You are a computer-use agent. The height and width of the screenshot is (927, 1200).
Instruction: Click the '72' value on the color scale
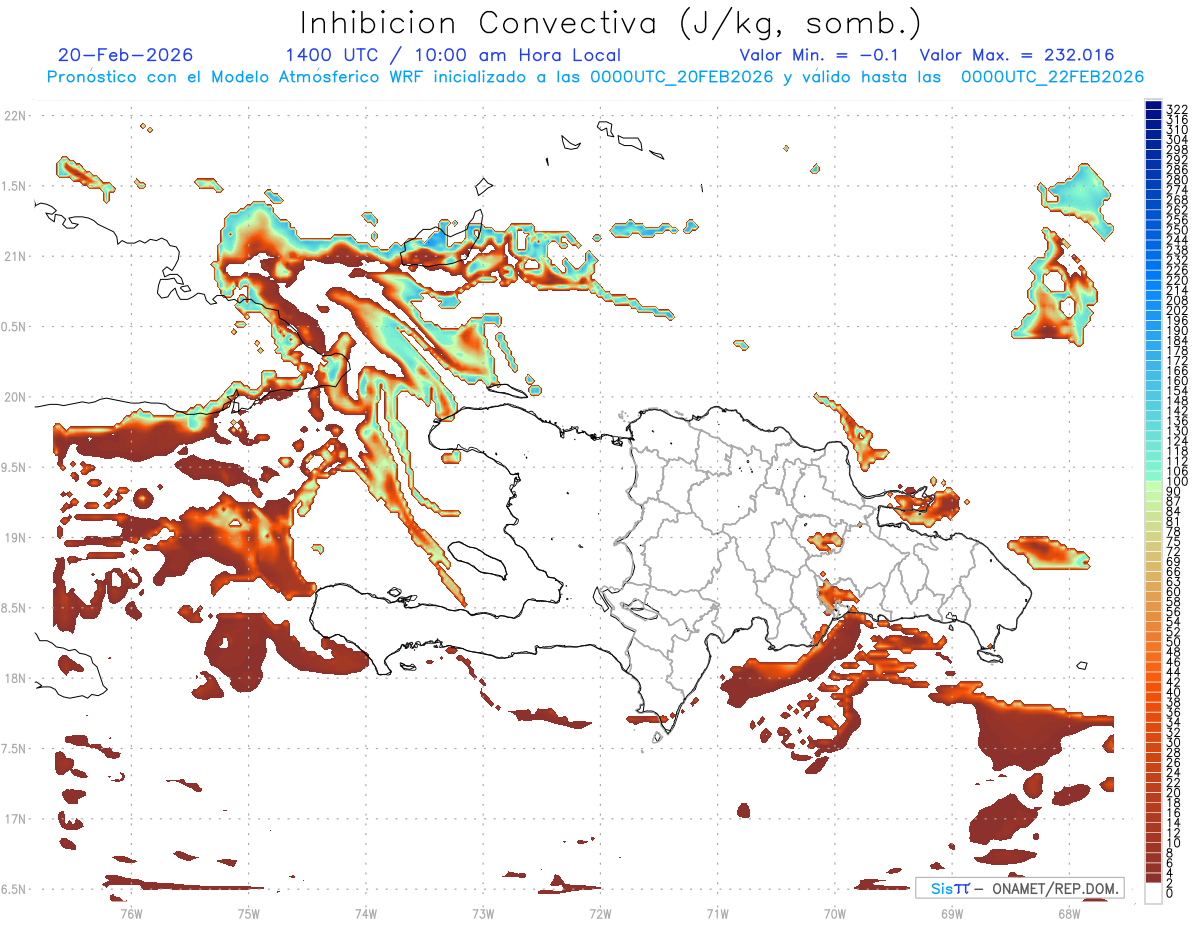click(x=1174, y=551)
